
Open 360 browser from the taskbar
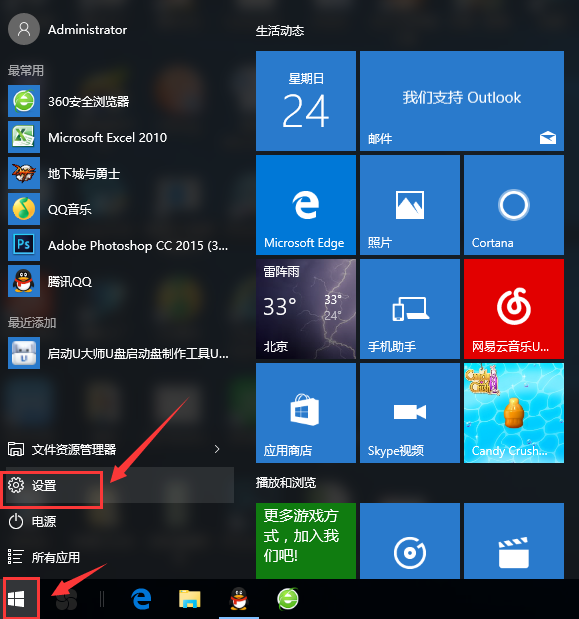pos(288,599)
